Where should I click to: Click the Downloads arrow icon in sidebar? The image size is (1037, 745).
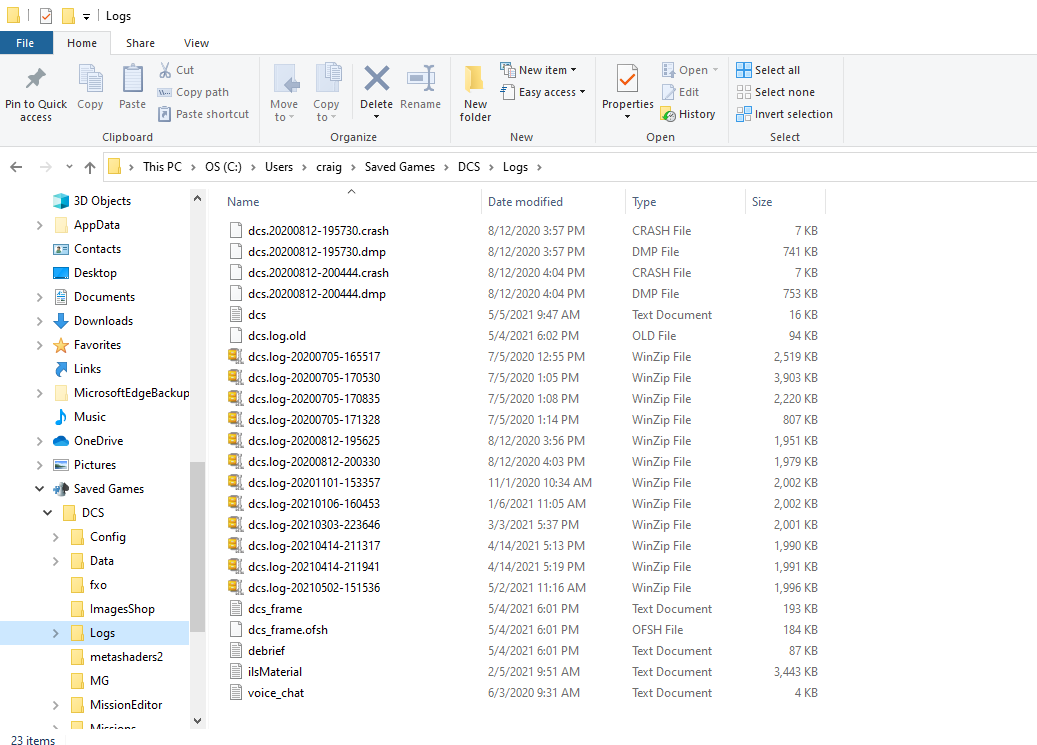point(61,321)
